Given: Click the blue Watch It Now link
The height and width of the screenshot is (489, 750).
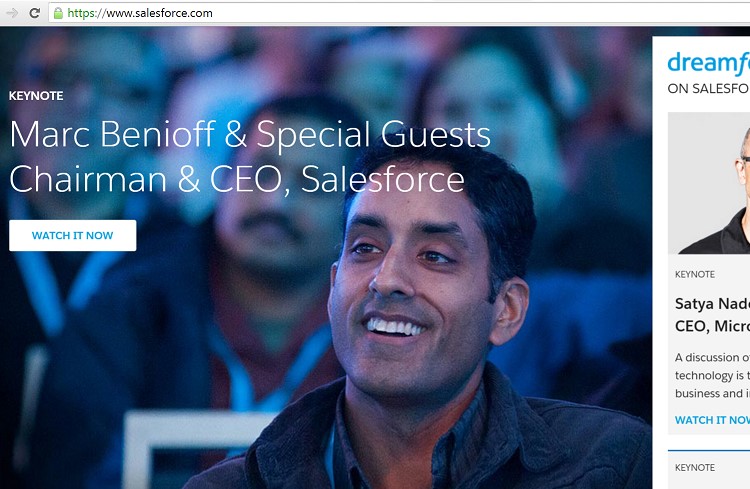Looking at the screenshot, I should pyautogui.click(x=712, y=420).
